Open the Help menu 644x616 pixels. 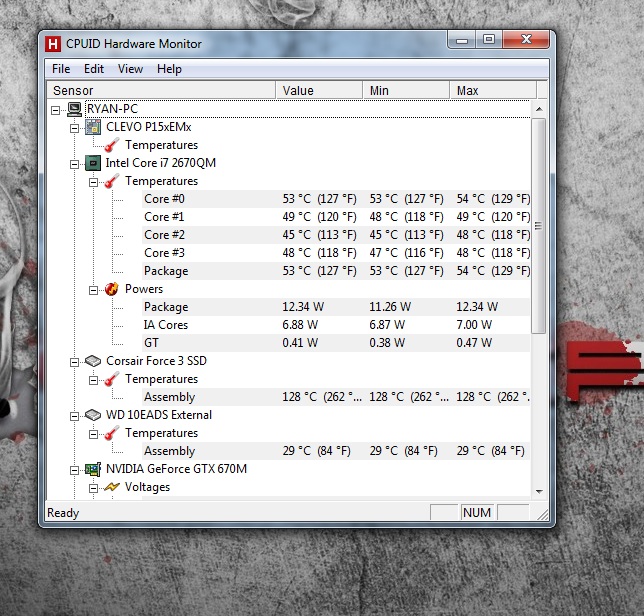(169, 69)
